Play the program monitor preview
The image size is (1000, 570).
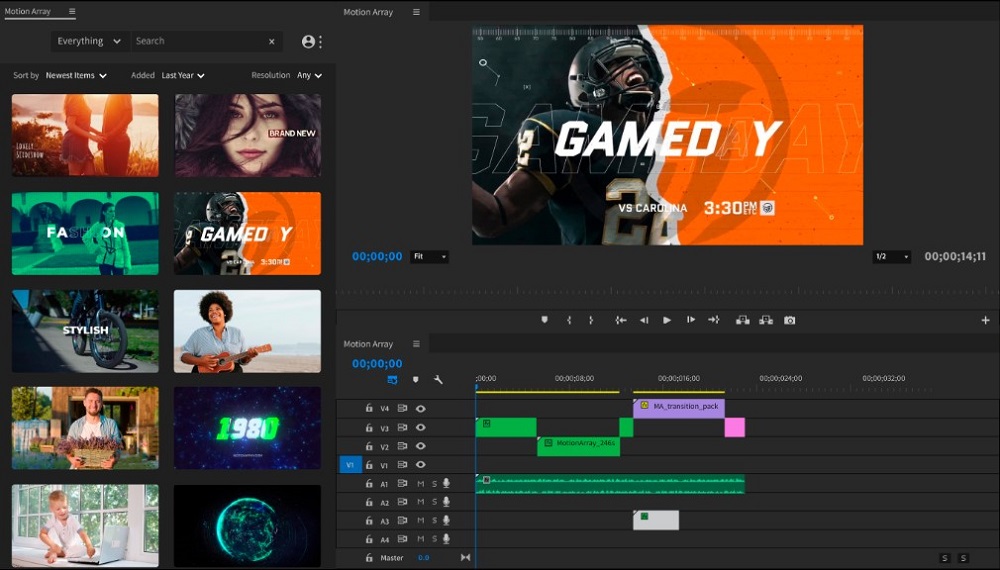tap(666, 320)
